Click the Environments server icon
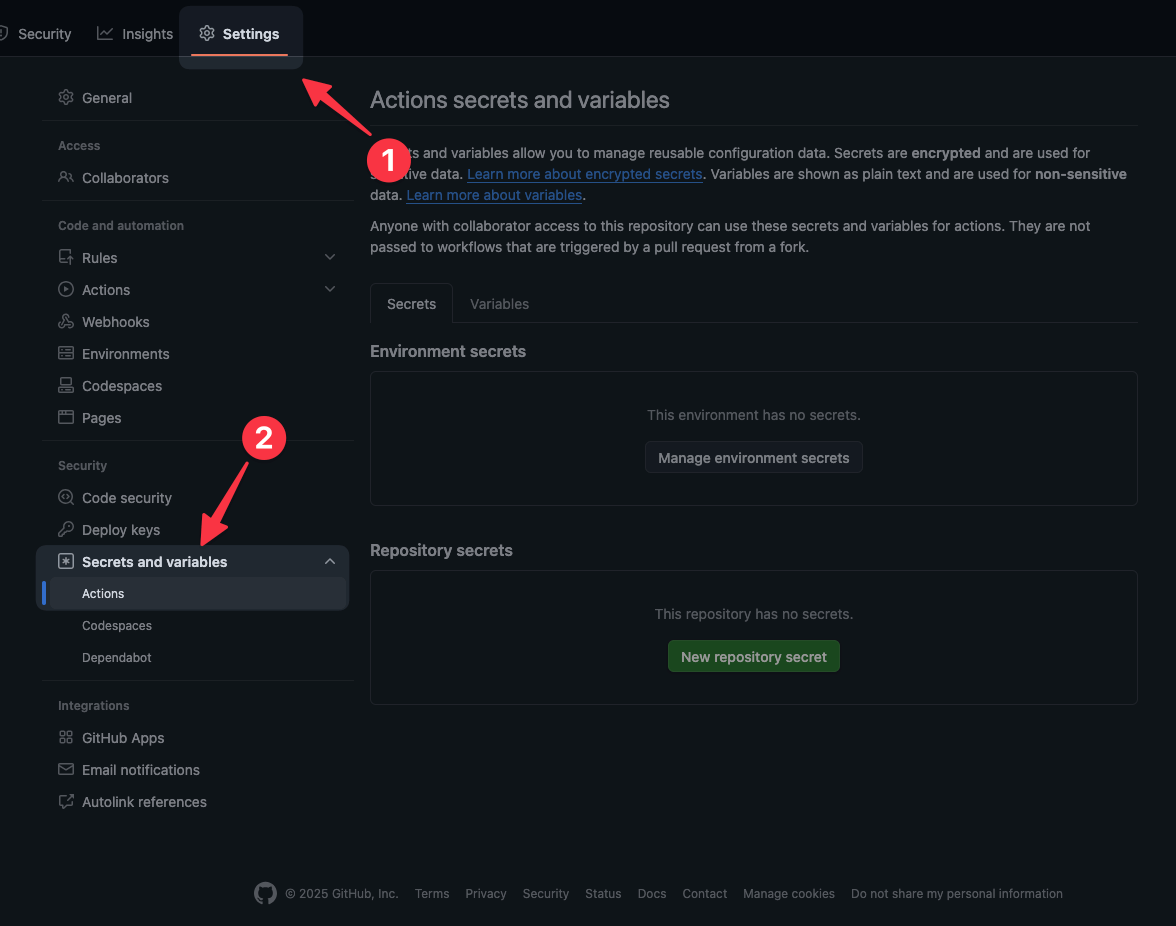1176x926 pixels. pos(66,354)
